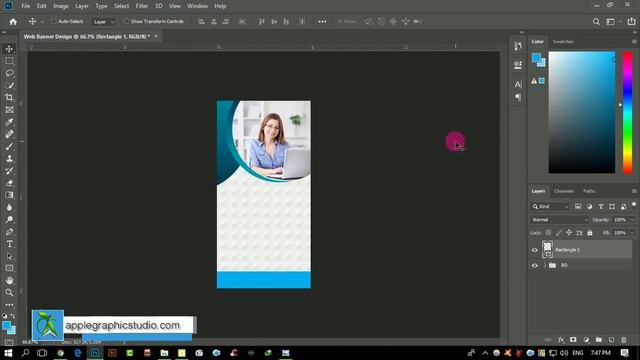The height and width of the screenshot is (360, 640).
Task: Select the Eraser tool
Action: tap(9, 183)
